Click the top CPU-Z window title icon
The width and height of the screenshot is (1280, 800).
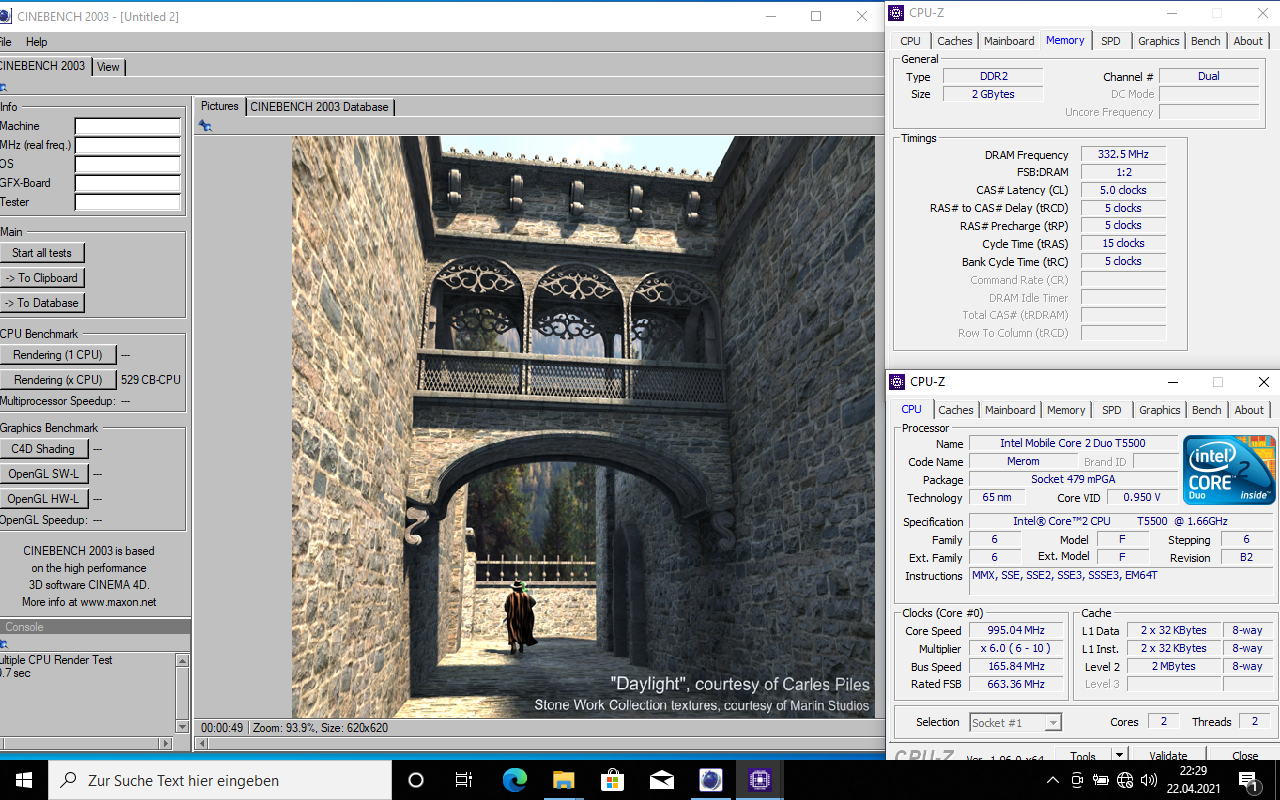(897, 13)
